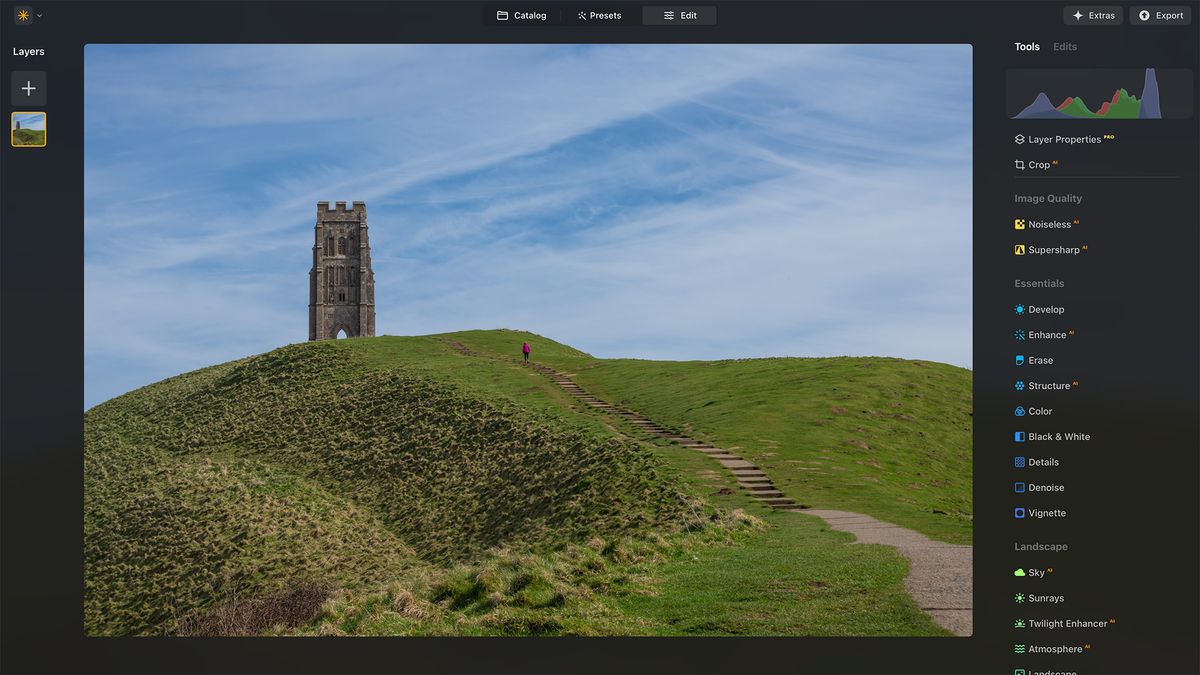Viewport: 1200px width, 675px height.
Task: Click the Export button
Action: [x=1161, y=15]
